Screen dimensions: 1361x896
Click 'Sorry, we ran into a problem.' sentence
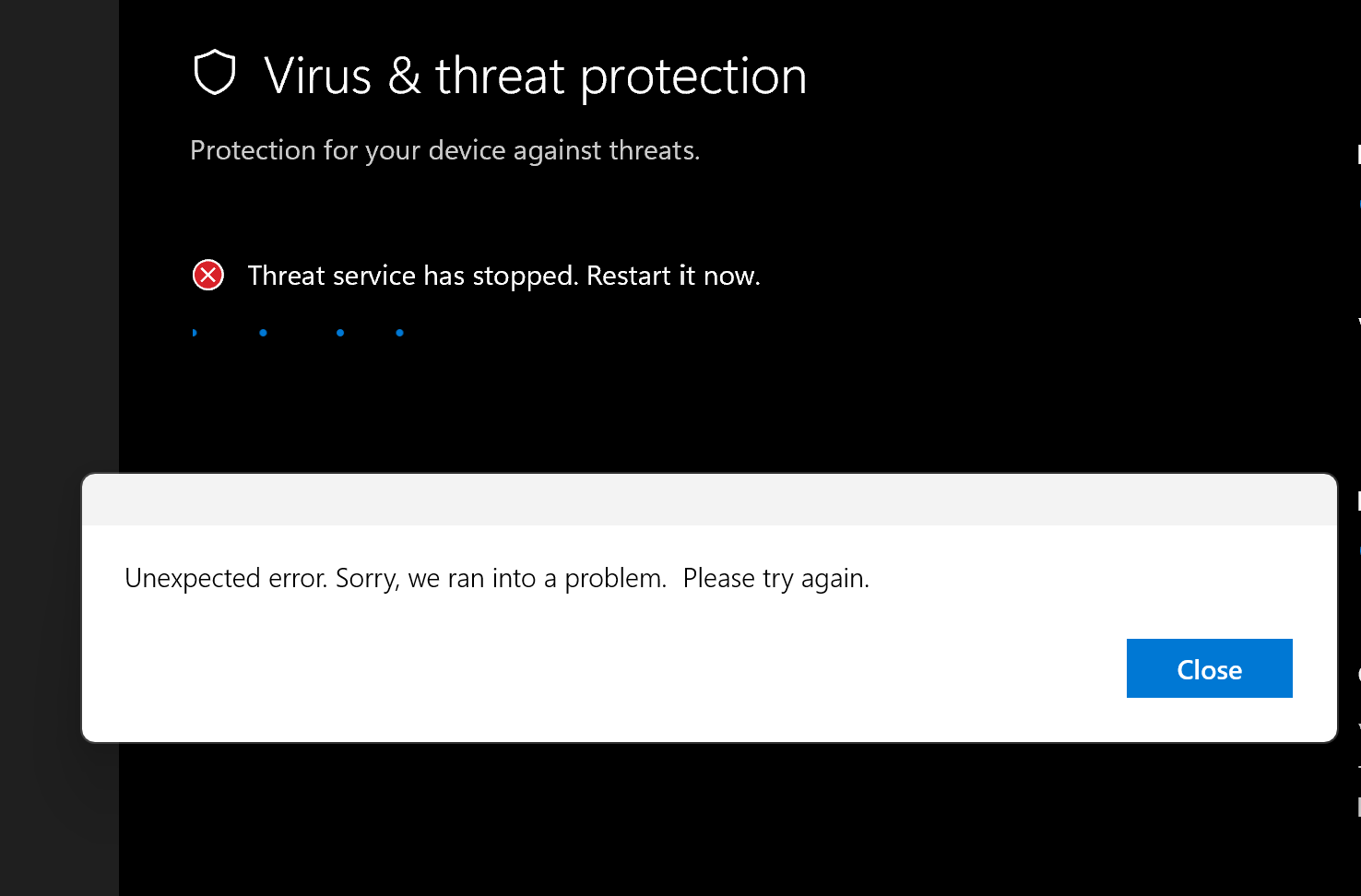pos(501,578)
